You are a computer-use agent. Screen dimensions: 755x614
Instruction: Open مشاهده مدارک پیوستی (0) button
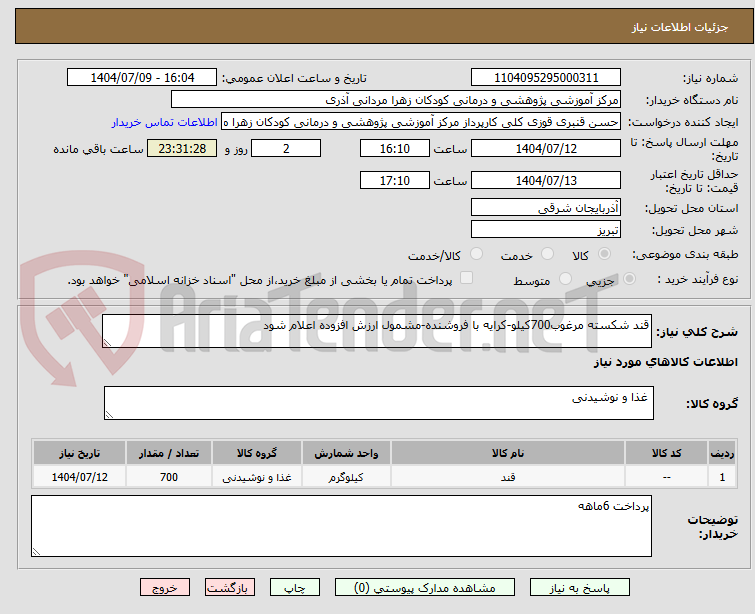click(425, 588)
